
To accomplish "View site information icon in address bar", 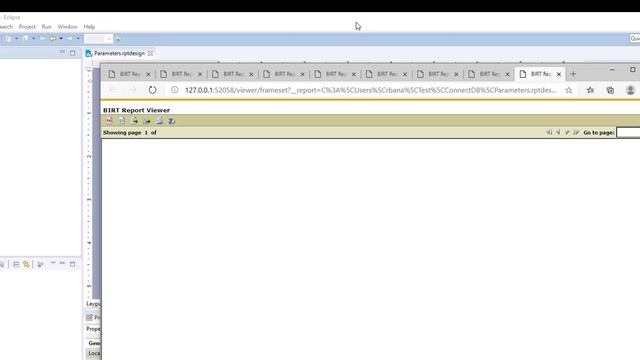I will point(175,90).
